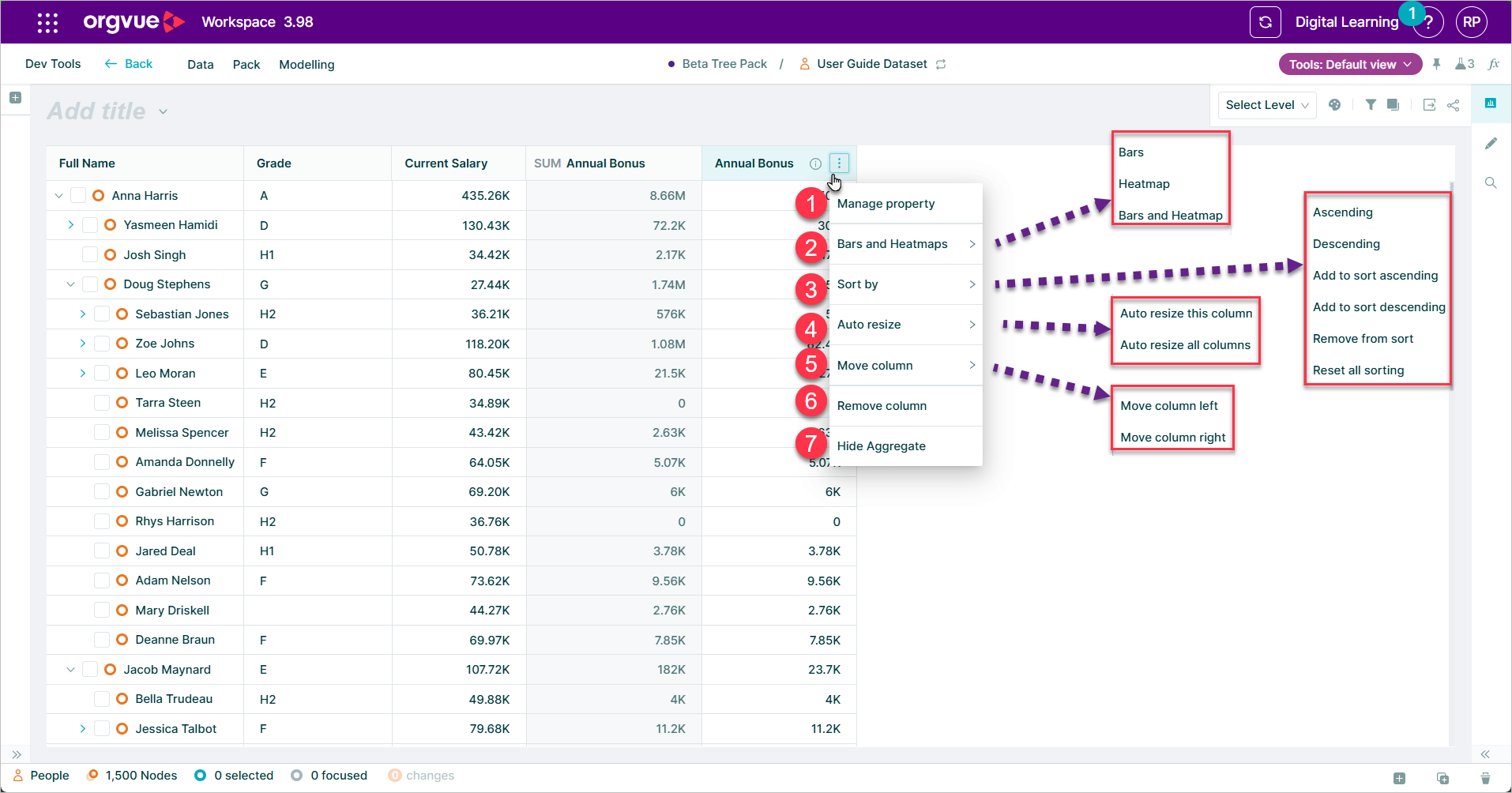Screen dimensions: 1512x793
Task: Open the RP user profile avatar
Action: click(x=1471, y=22)
